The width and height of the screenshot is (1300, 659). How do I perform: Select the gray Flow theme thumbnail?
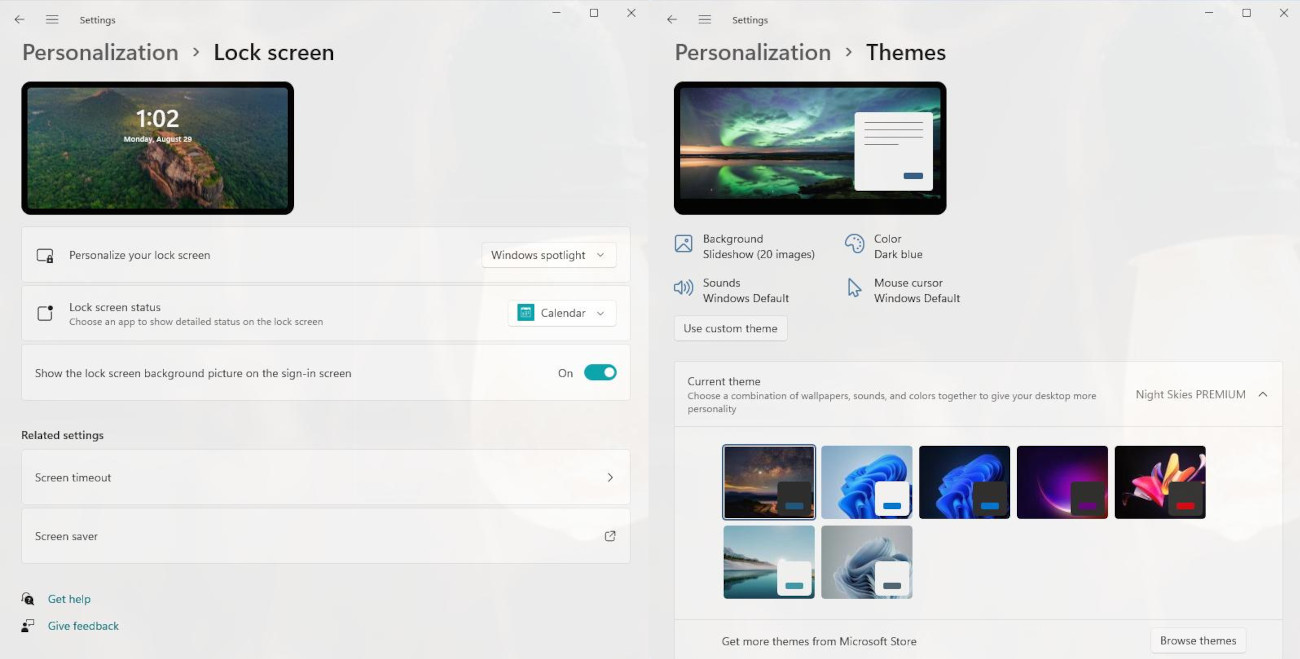coord(867,563)
